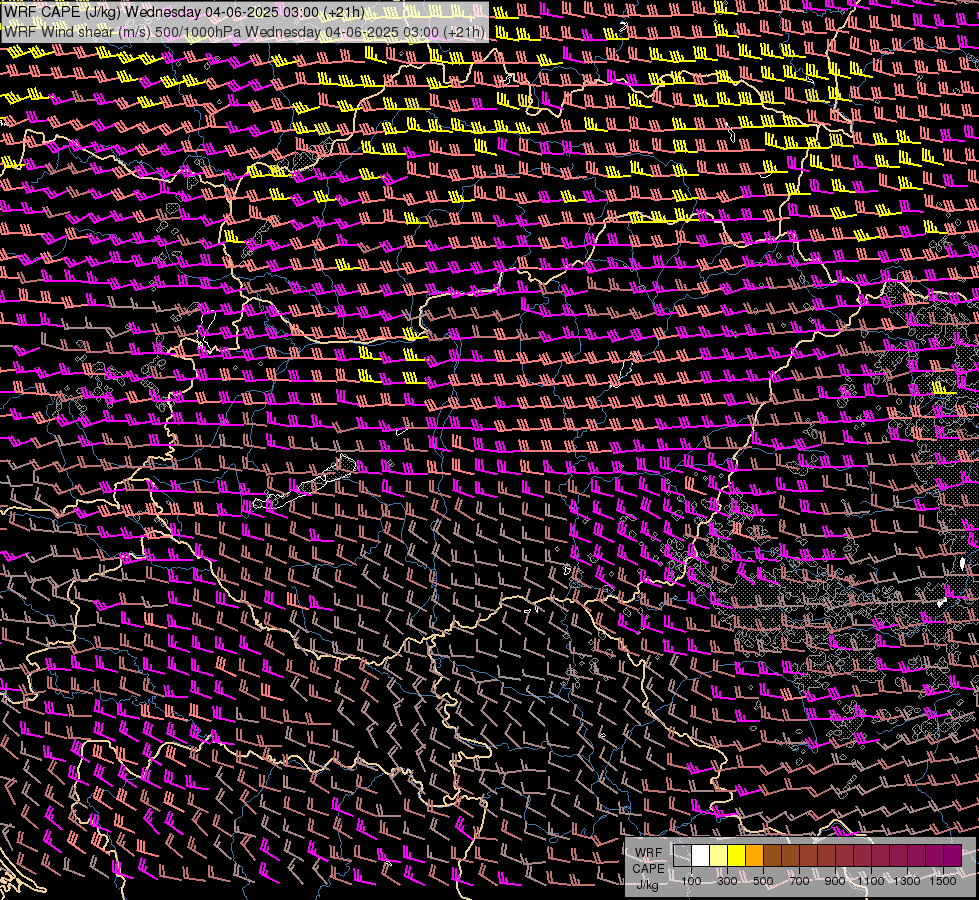Click the legend value 700

(x=799, y=881)
